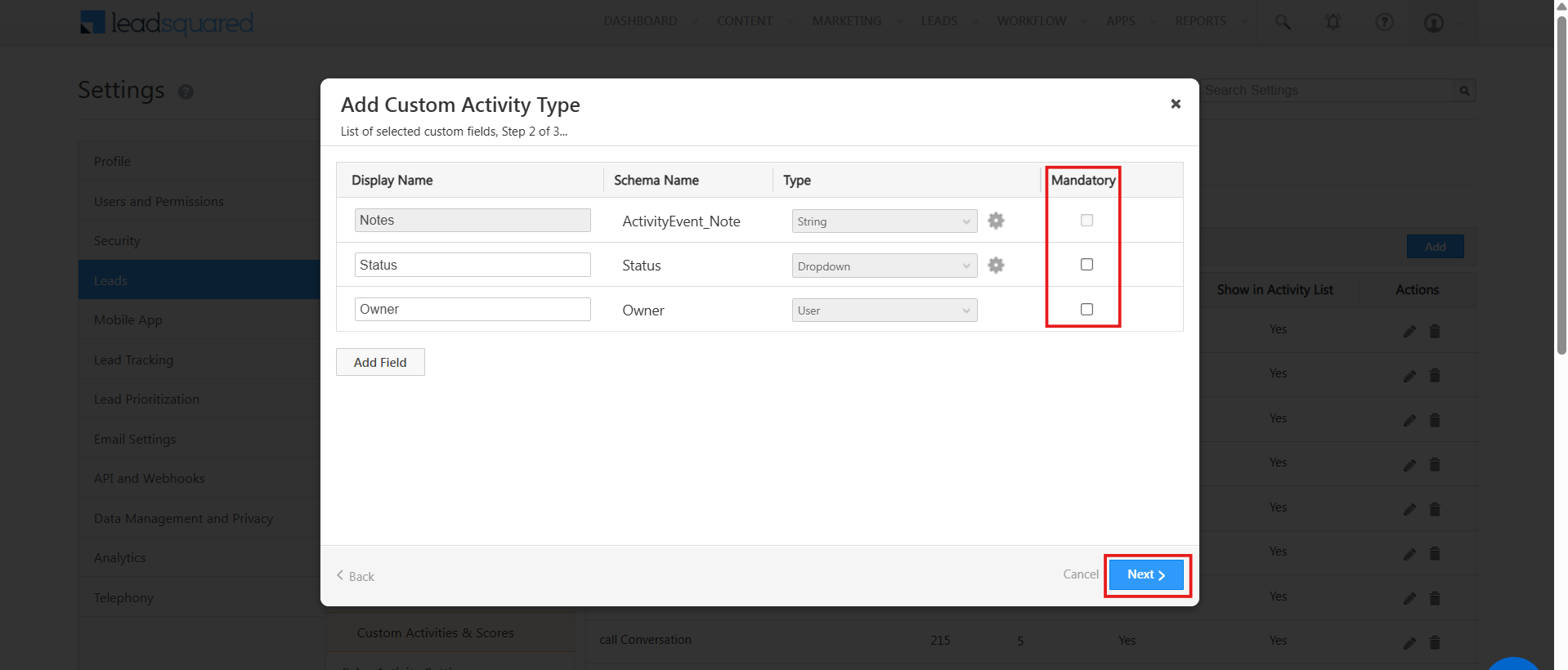Screen dimensions: 1568x670
Task: Expand the REPORTS menu
Action: point(1211,21)
